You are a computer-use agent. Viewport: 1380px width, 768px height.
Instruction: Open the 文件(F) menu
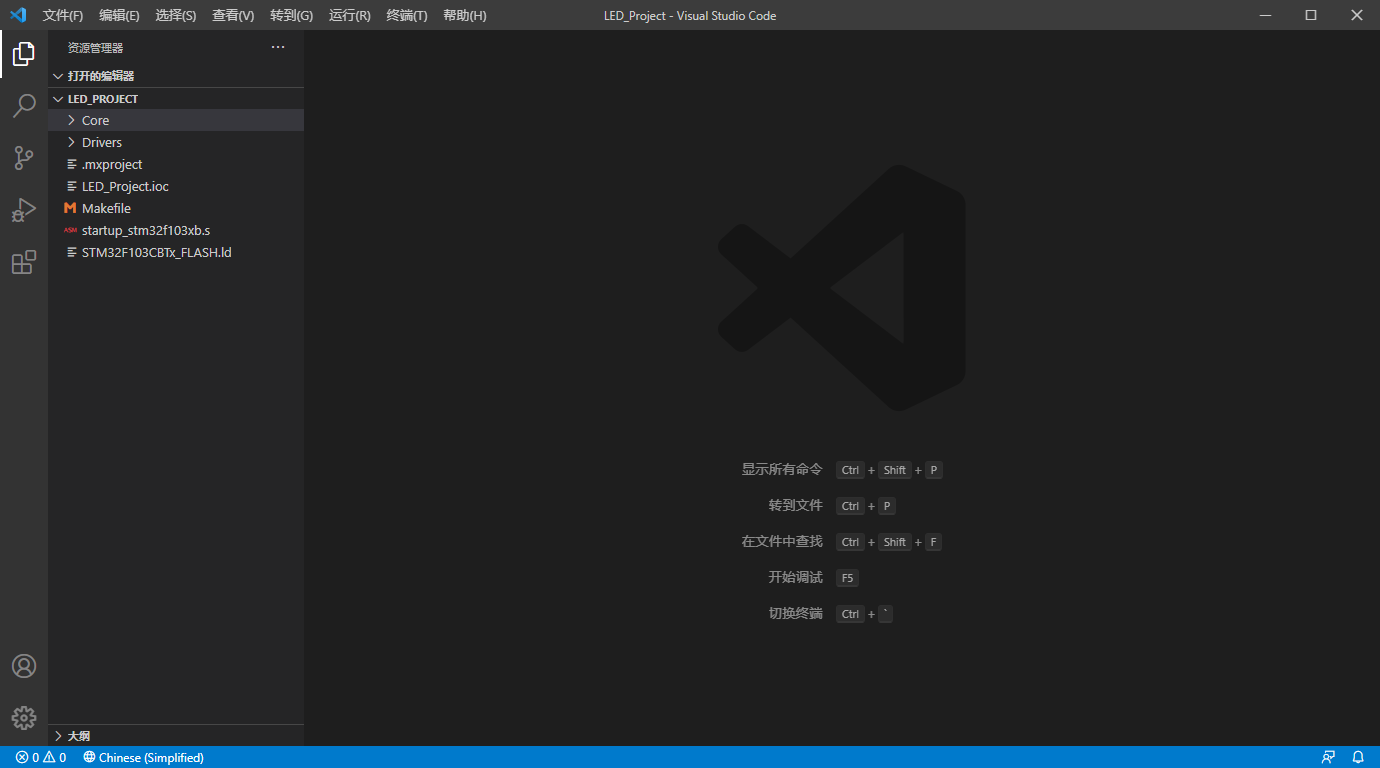[x=62, y=15]
